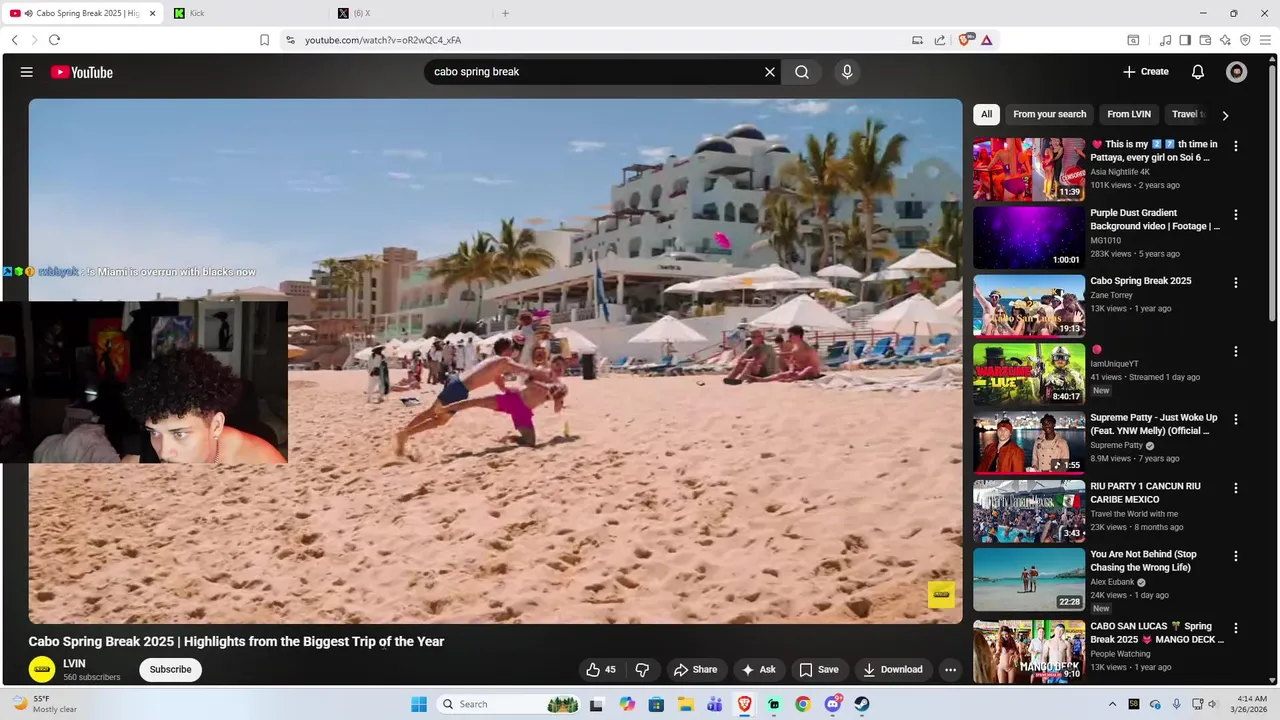Download the video

coord(893,670)
